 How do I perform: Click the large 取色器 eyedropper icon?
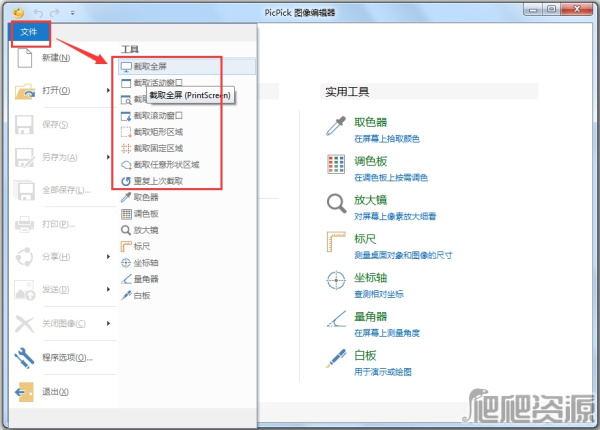336,126
